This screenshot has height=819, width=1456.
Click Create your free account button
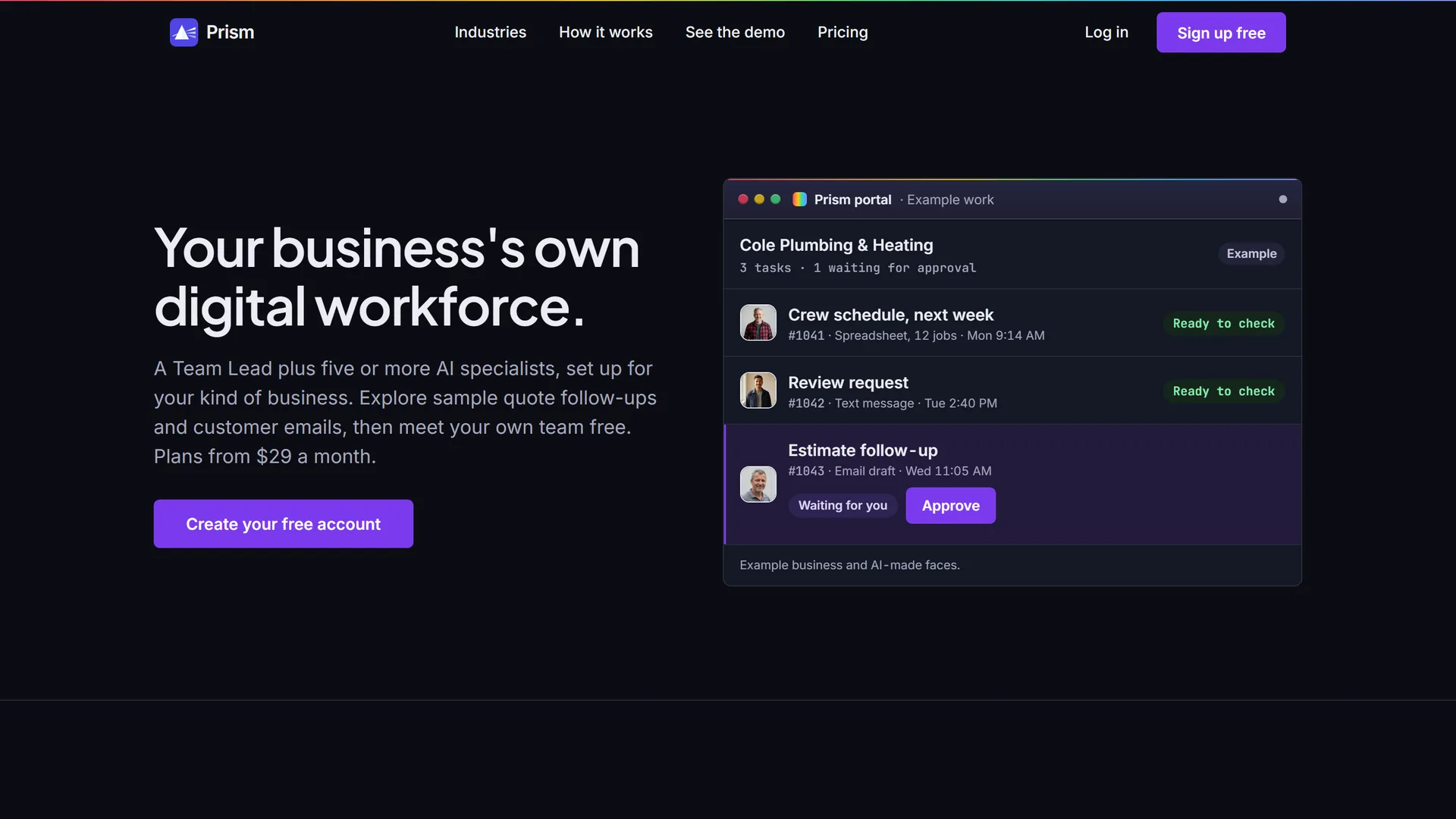284,524
